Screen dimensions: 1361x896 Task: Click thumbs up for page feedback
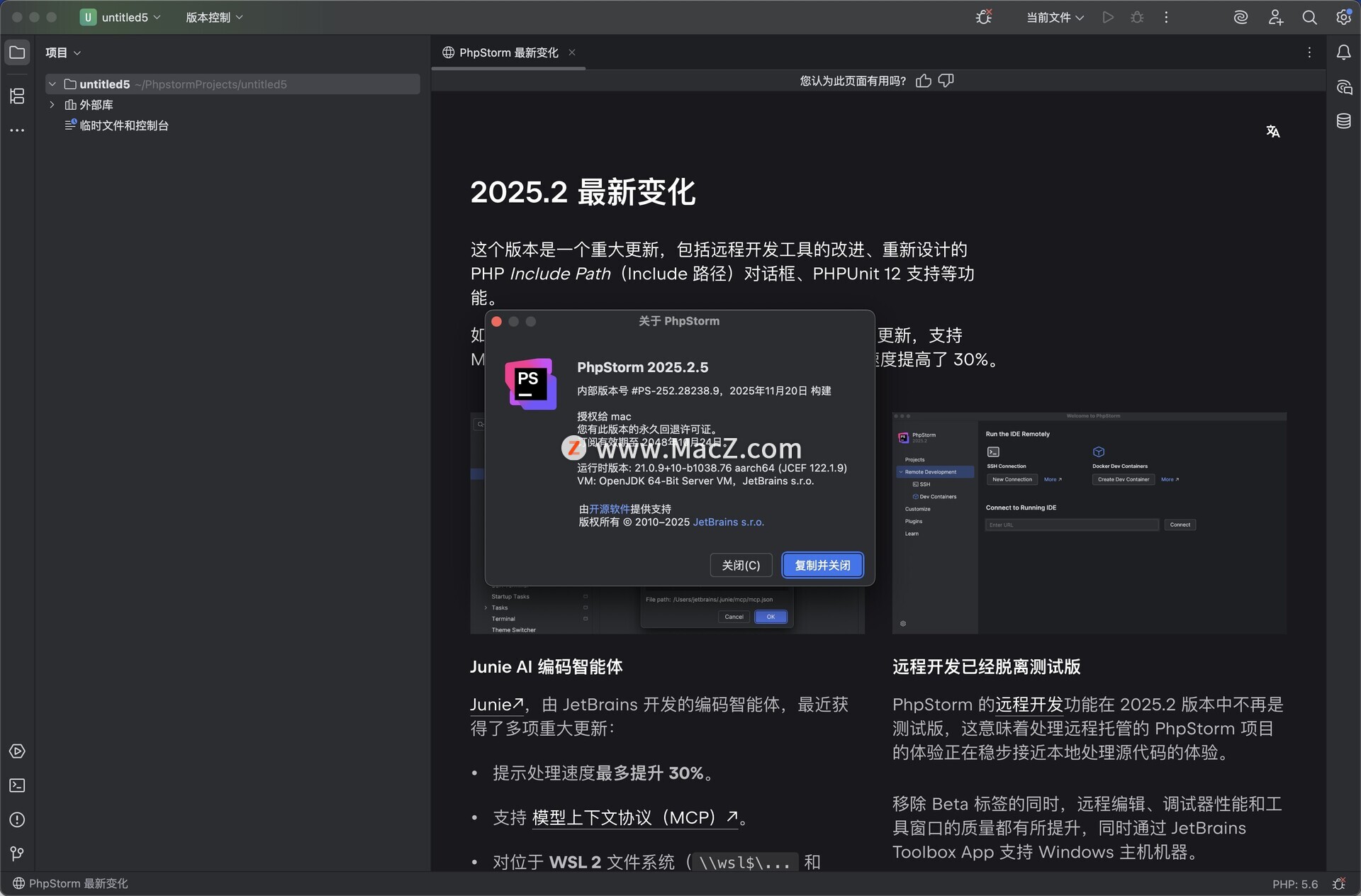923,81
